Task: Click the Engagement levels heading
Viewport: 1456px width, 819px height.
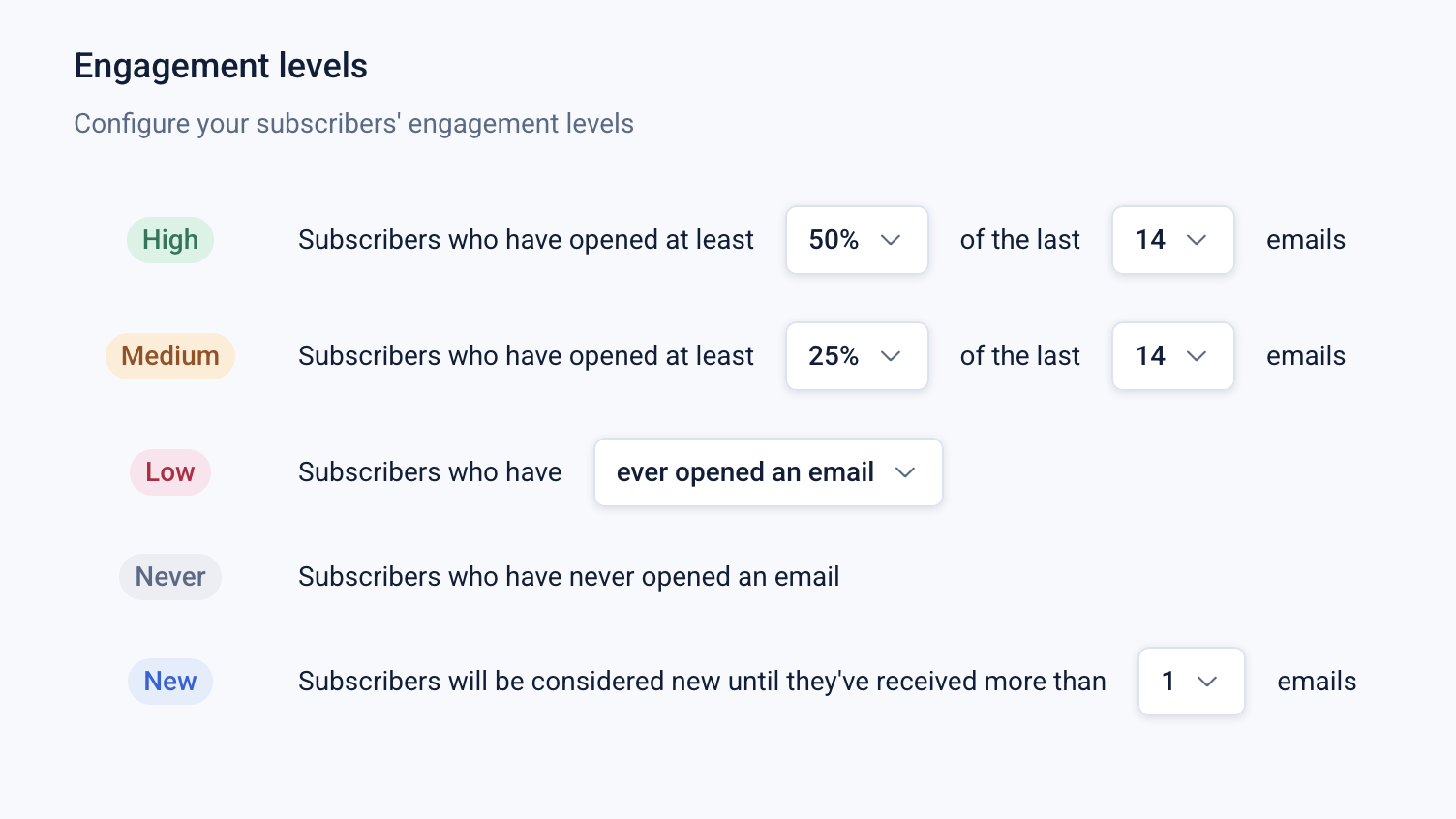Action: click(x=220, y=65)
